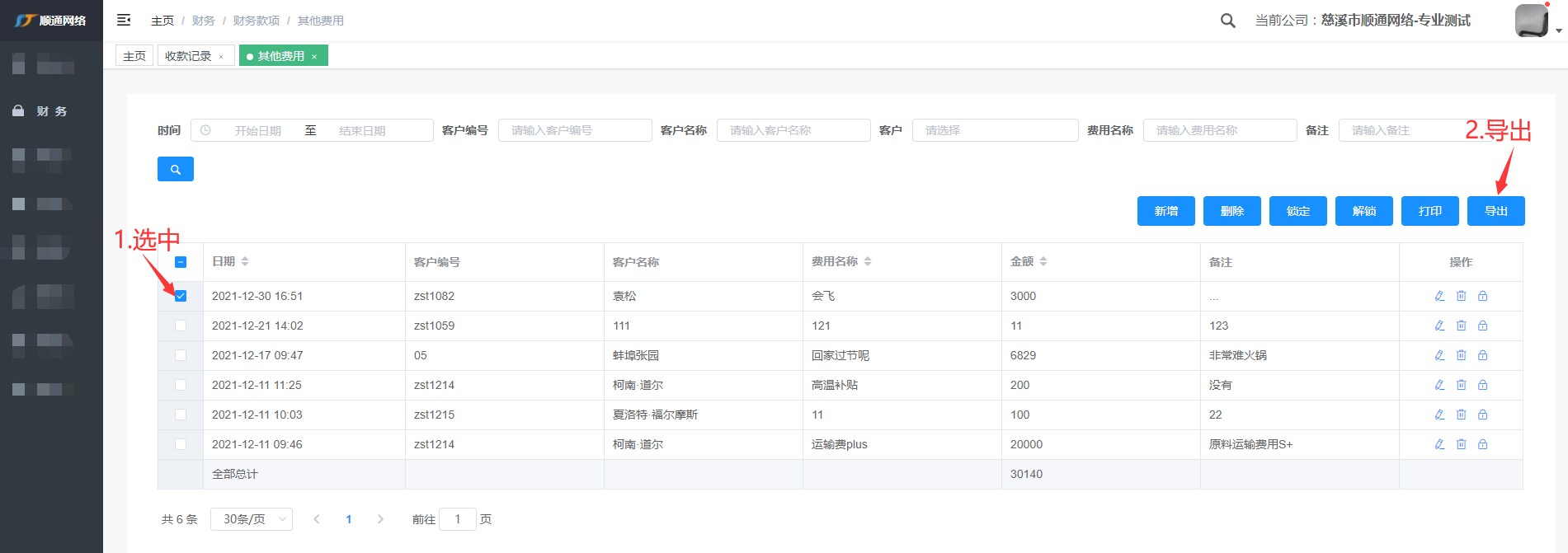Viewport: 1568px width, 553px height.
Task: Focus the 客户编号 input field
Action: coord(574,130)
